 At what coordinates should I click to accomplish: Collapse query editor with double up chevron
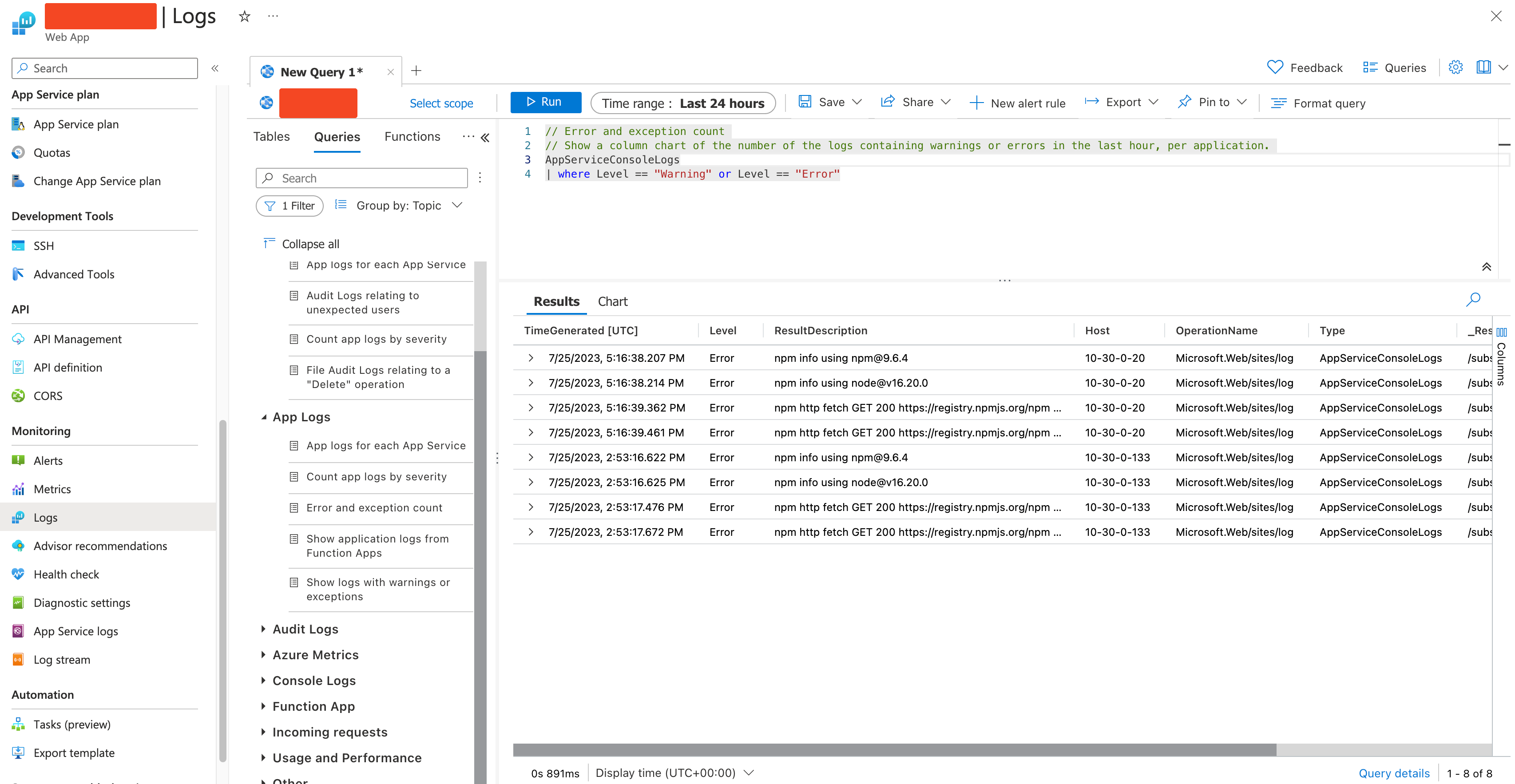1486,267
